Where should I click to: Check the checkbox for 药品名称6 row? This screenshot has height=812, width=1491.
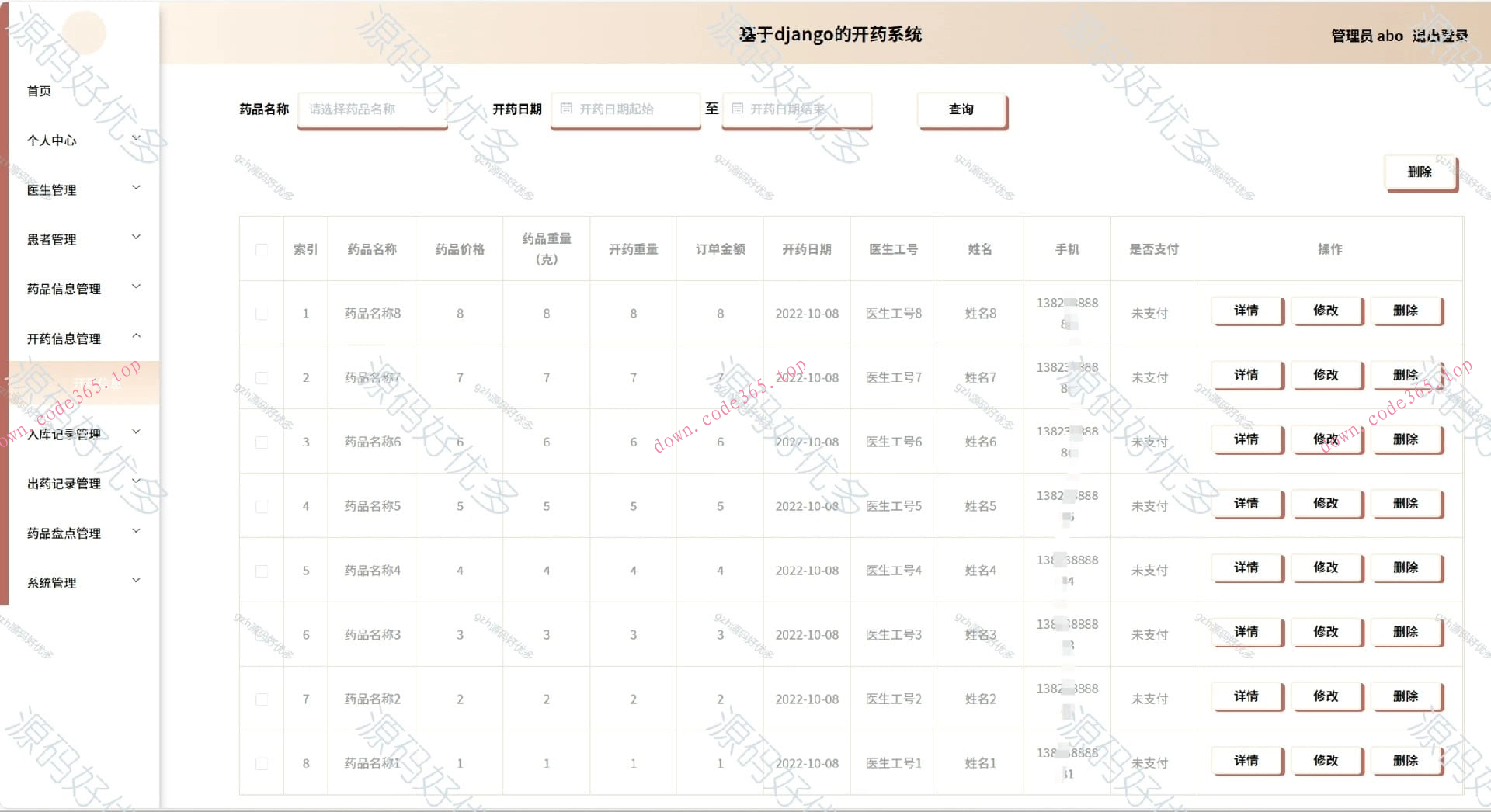point(261,441)
